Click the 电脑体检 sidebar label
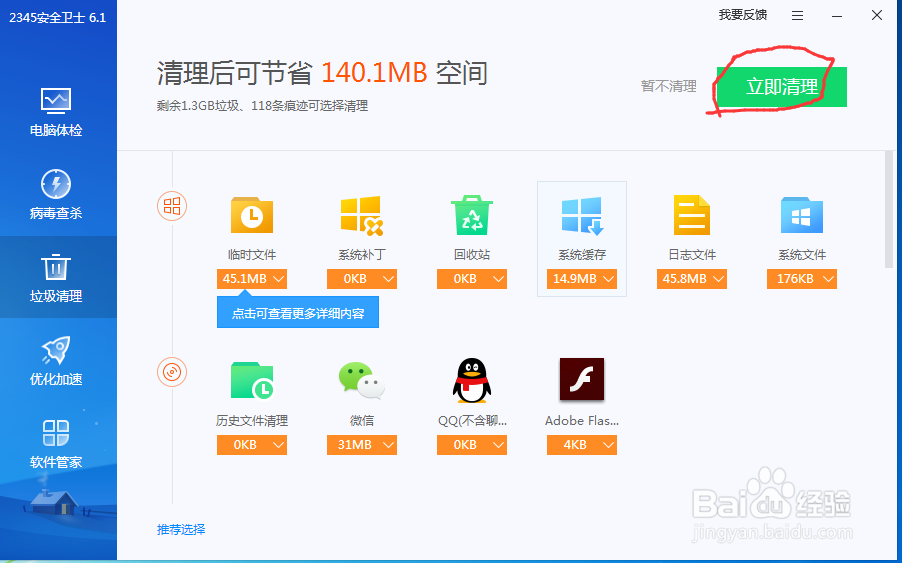 tap(56, 131)
